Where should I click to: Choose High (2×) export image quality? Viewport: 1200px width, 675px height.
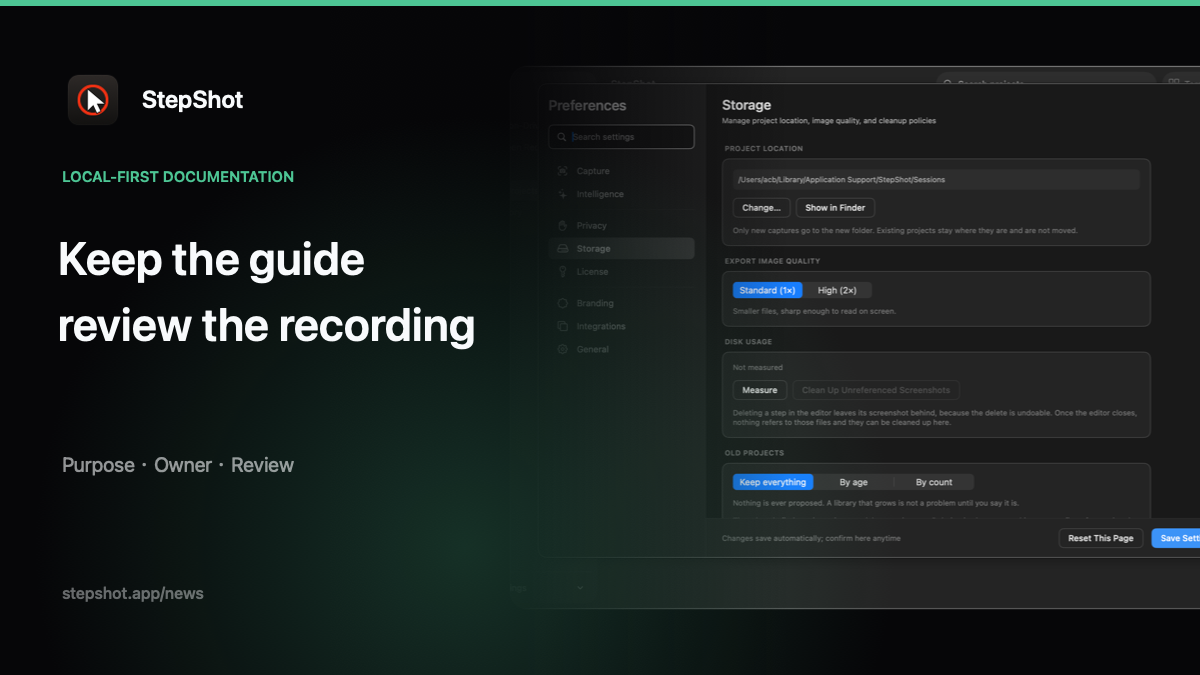[x=838, y=291]
